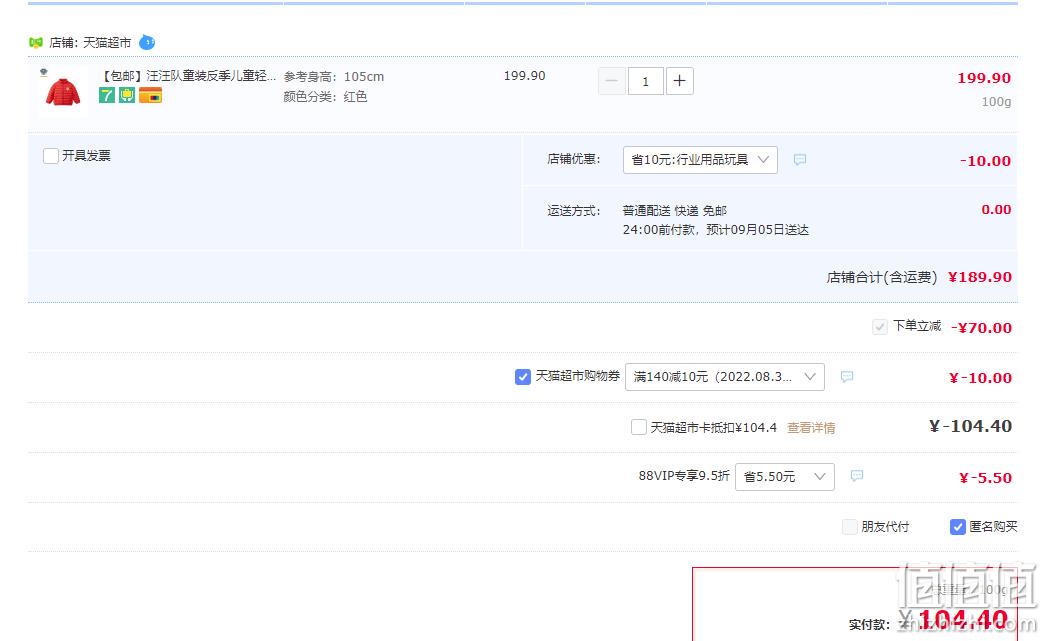Open the 查看详情 link
Screen dimensions: 1046x641
(x=811, y=428)
